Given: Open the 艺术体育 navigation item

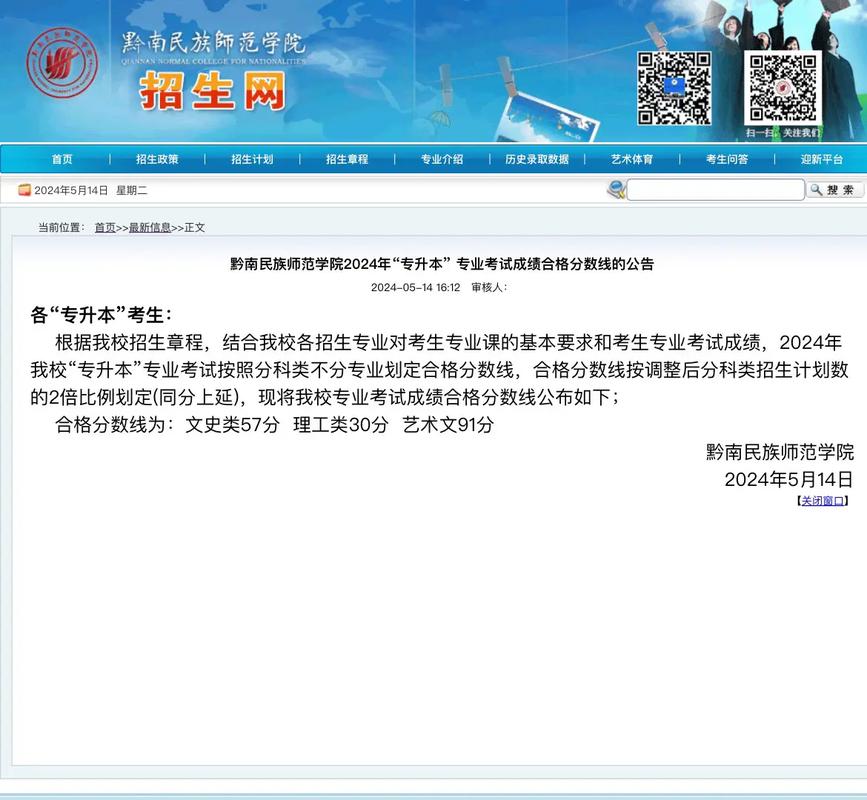Looking at the screenshot, I should tap(631, 158).
